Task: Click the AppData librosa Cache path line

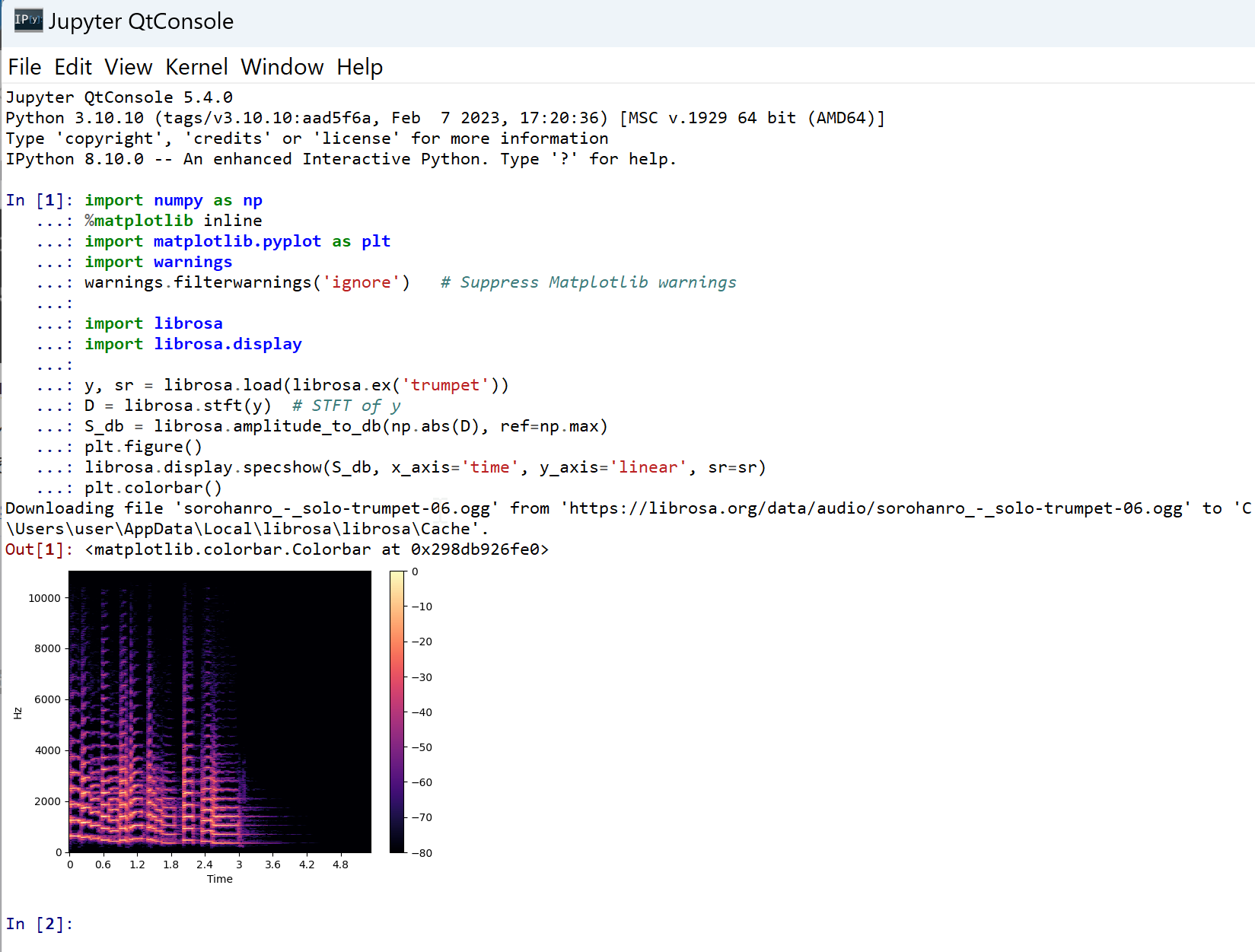Action: (247, 529)
